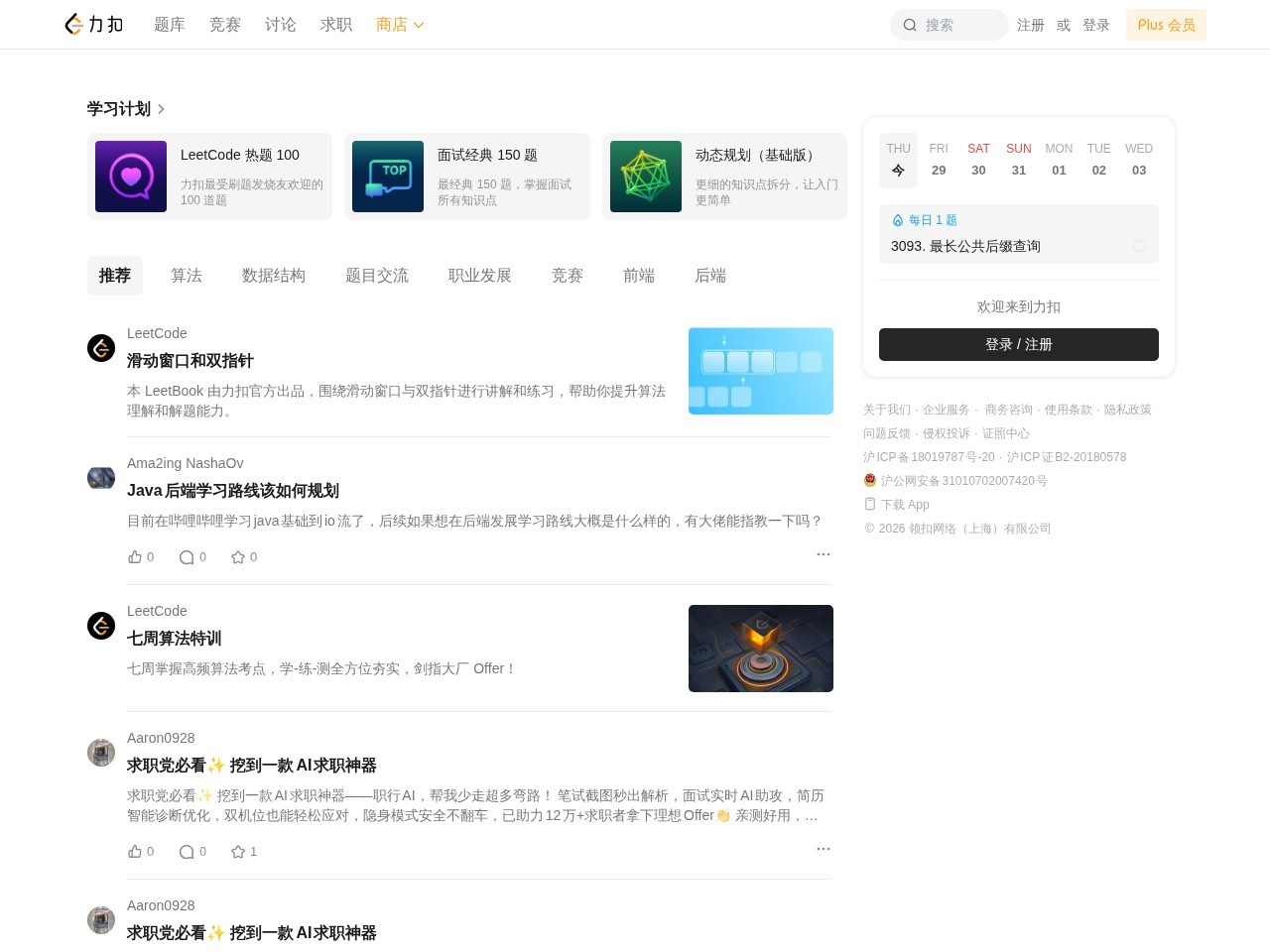Viewport: 1270px width, 952px height.
Task: Switch to the 前端 tab
Action: point(639,276)
